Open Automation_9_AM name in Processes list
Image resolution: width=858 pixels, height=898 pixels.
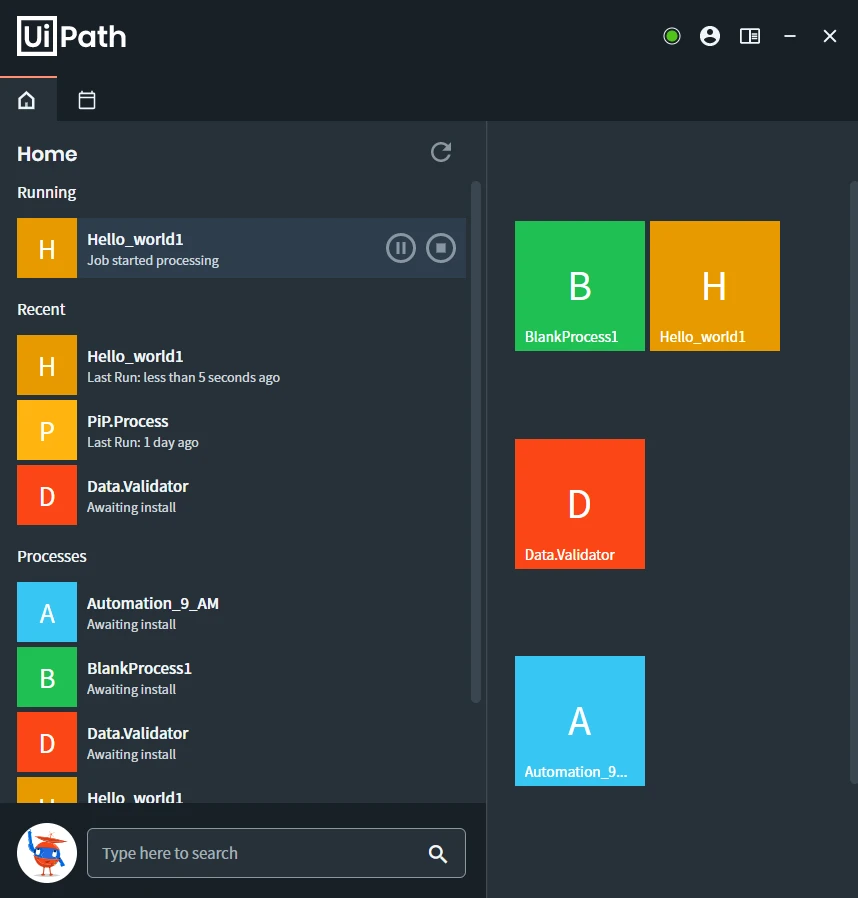click(x=153, y=604)
